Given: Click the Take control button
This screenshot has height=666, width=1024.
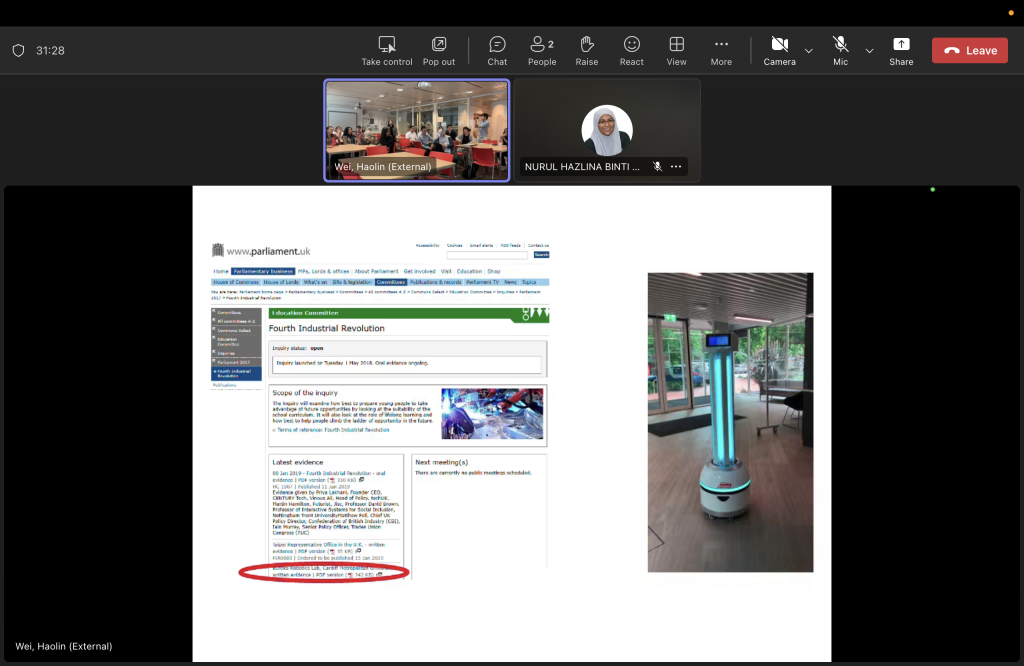Looking at the screenshot, I should [387, 51].
